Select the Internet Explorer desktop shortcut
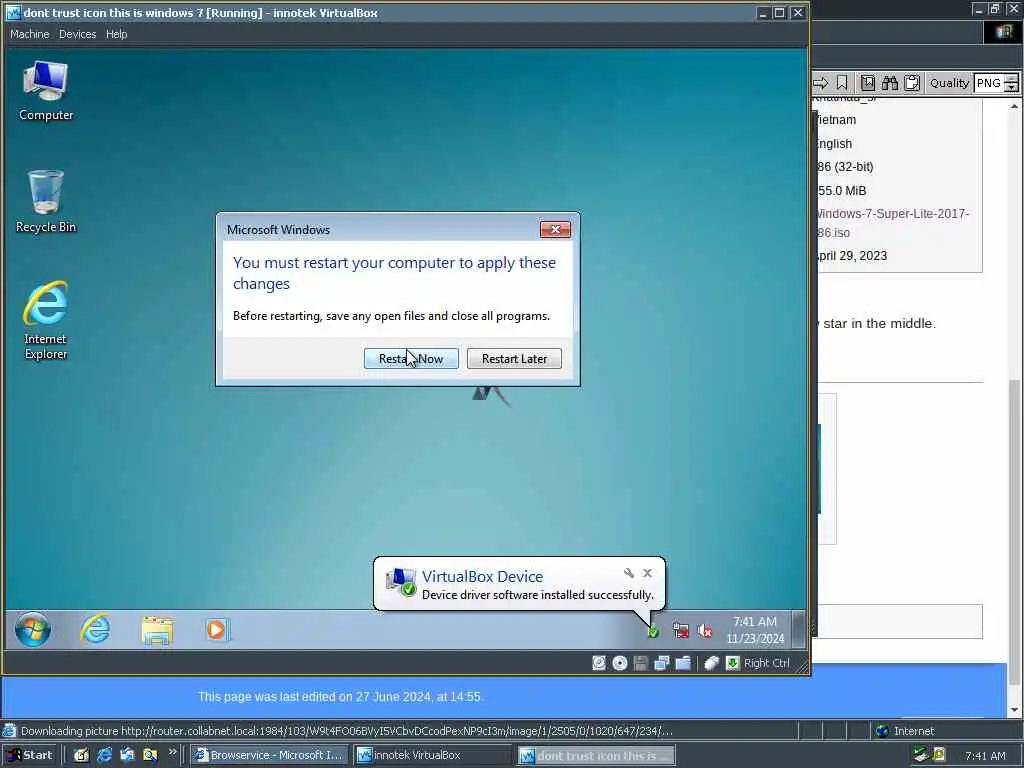 45,320
